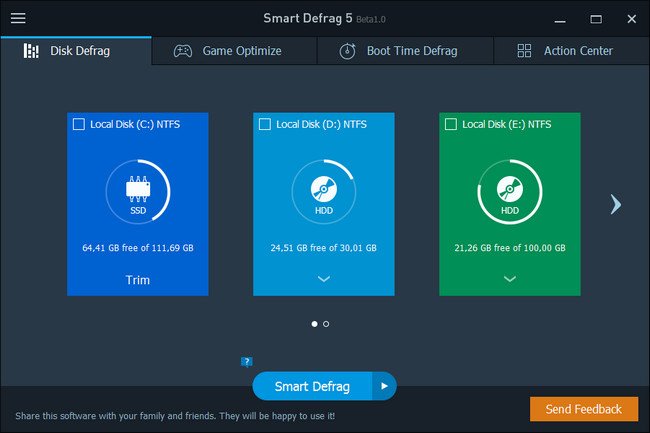Screen dimensions: 650x433
Task: Click the Local Disk (C:) NTFS label
Action: (x=135, y=124)
